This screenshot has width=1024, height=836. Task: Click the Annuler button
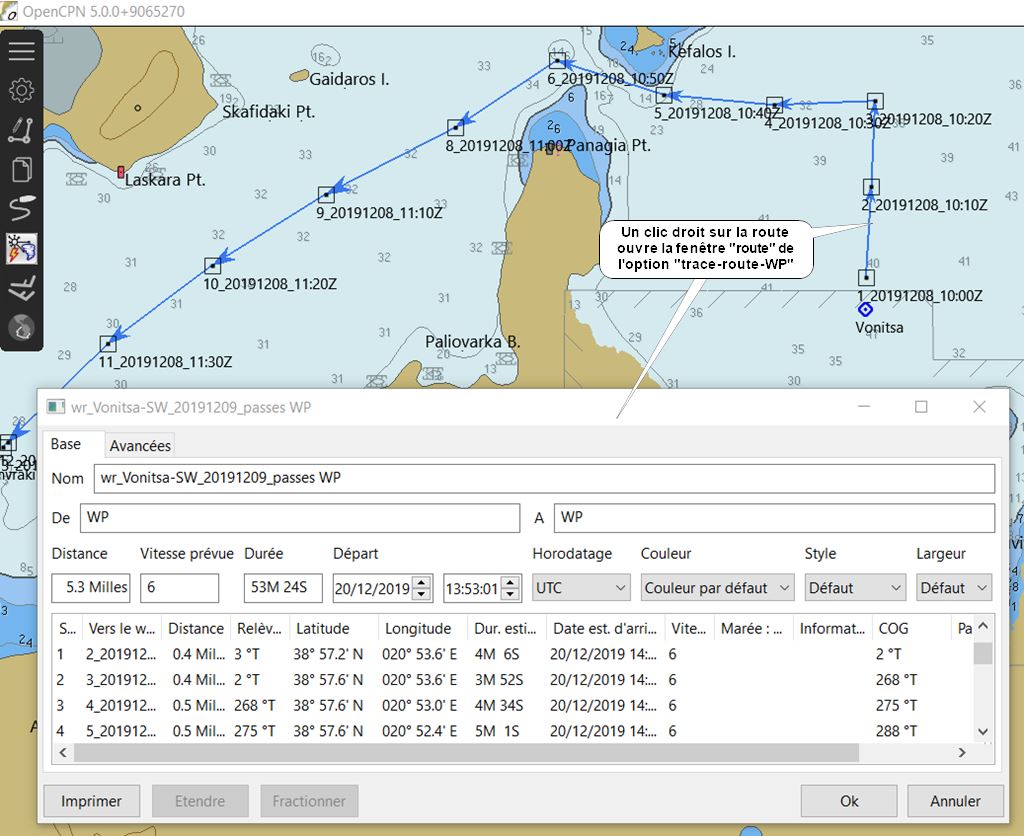point(955,801)
